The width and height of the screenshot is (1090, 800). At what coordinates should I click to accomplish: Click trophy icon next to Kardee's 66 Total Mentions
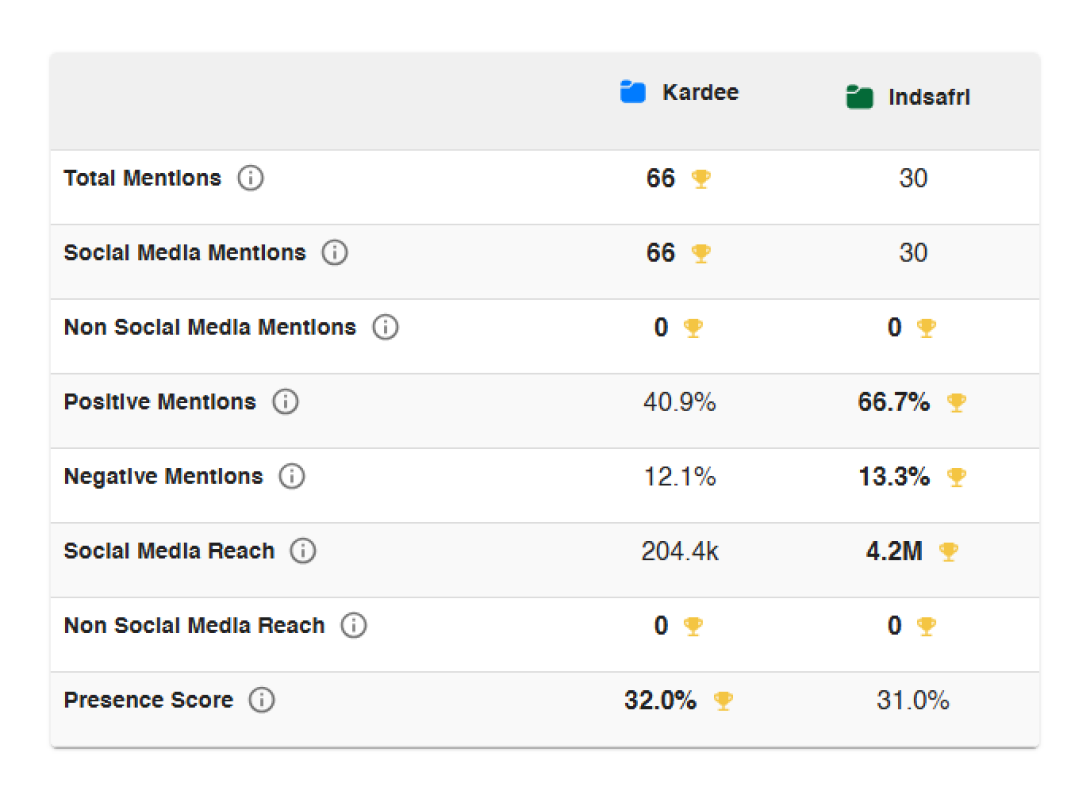(701, 180)
